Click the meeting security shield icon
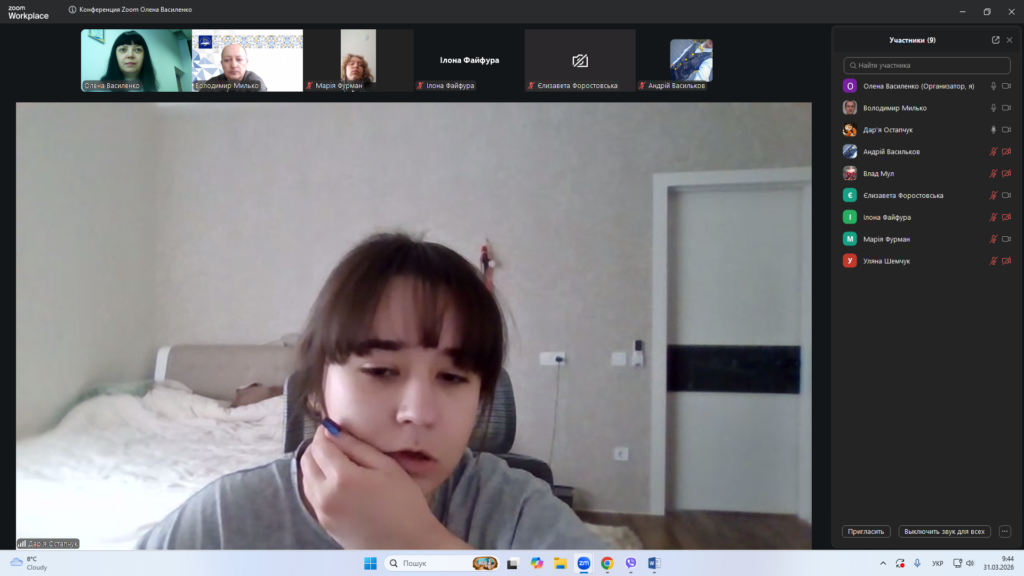The width and height of the screenshot is (1024, 576). click(x=73, y=10)
